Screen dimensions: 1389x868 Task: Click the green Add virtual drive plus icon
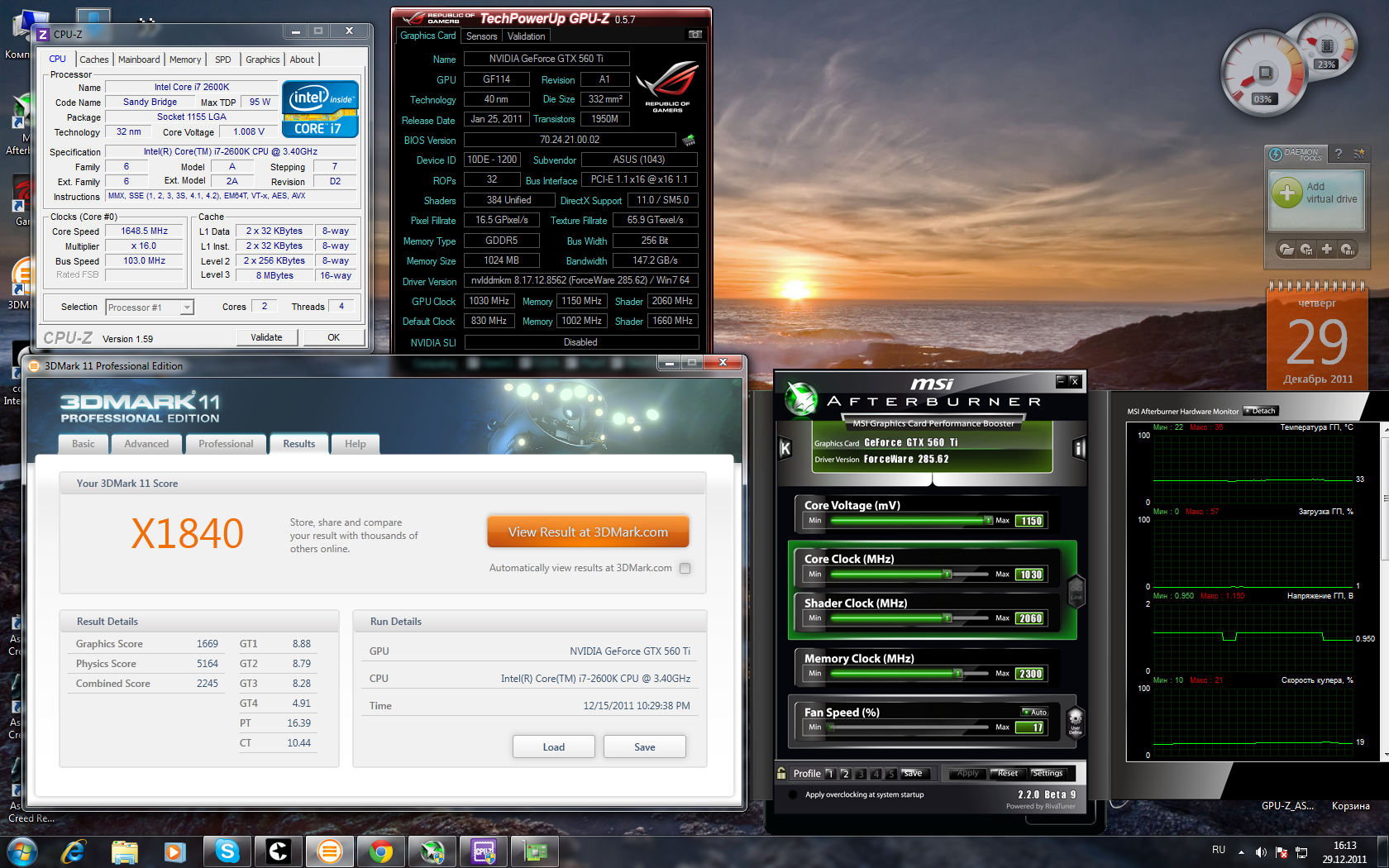pyautogui.click(x=1286, y=193)
